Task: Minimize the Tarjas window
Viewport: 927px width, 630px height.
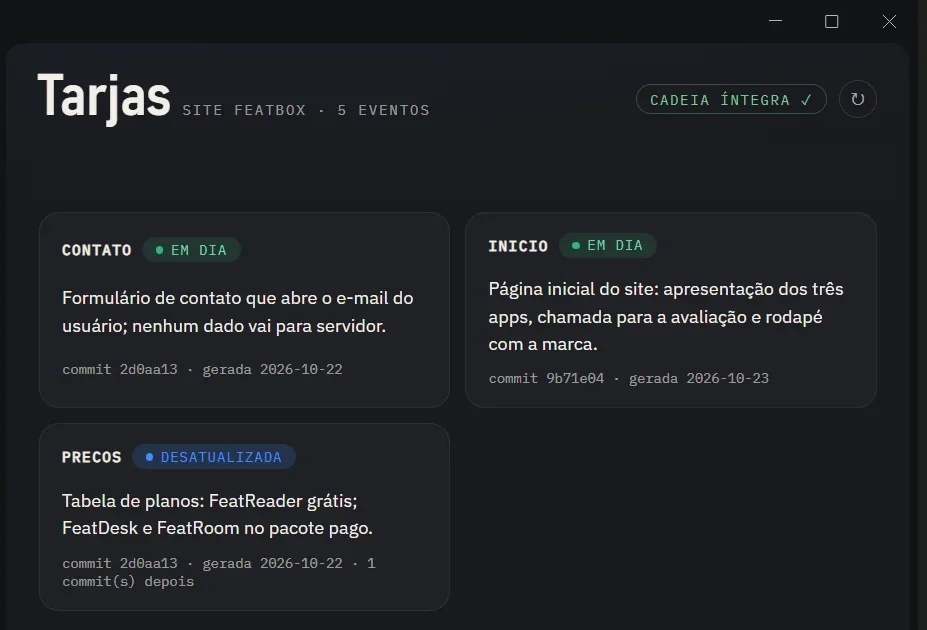Action: 776,21
